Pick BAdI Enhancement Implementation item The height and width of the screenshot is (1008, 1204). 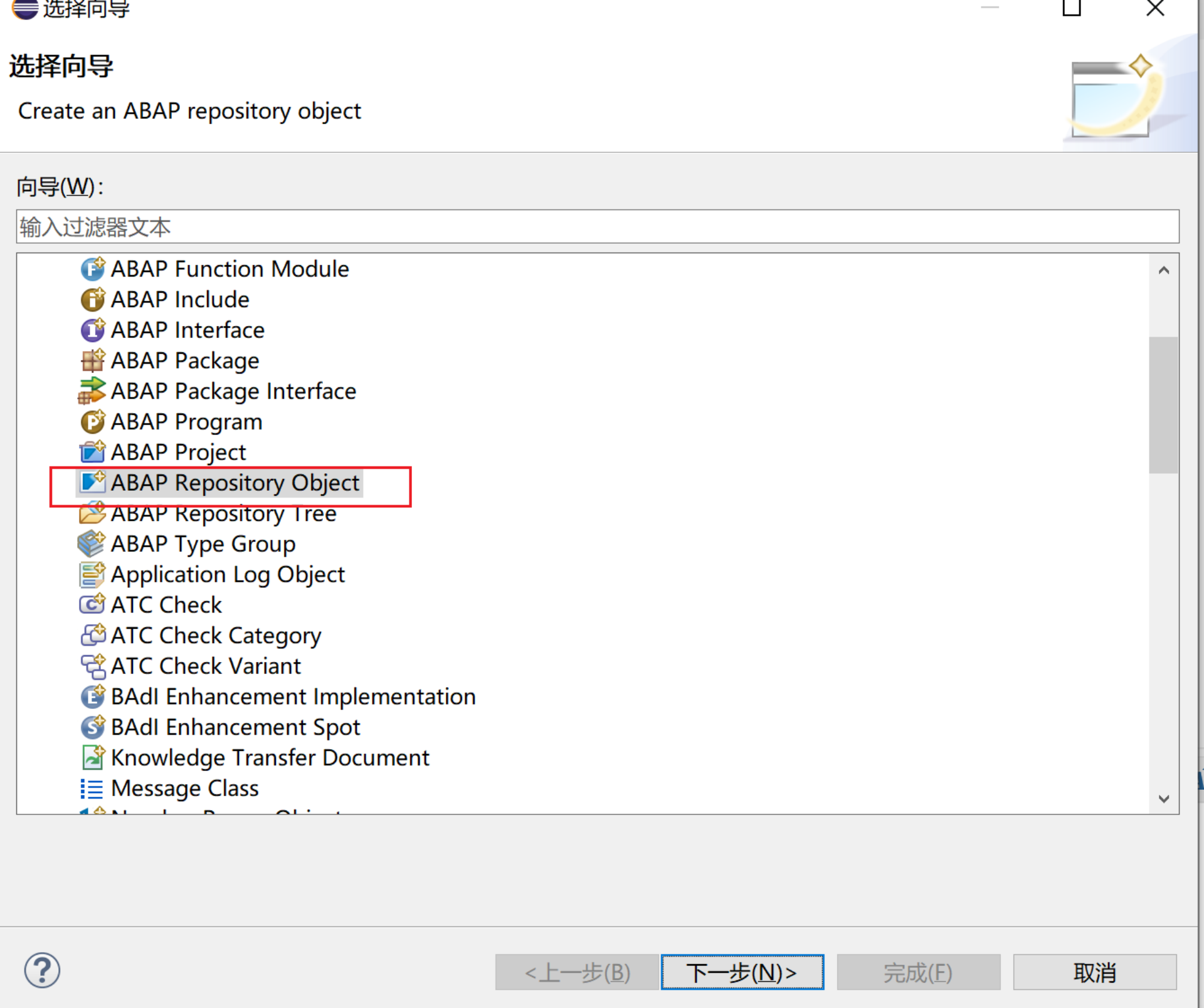coord(293,696)
